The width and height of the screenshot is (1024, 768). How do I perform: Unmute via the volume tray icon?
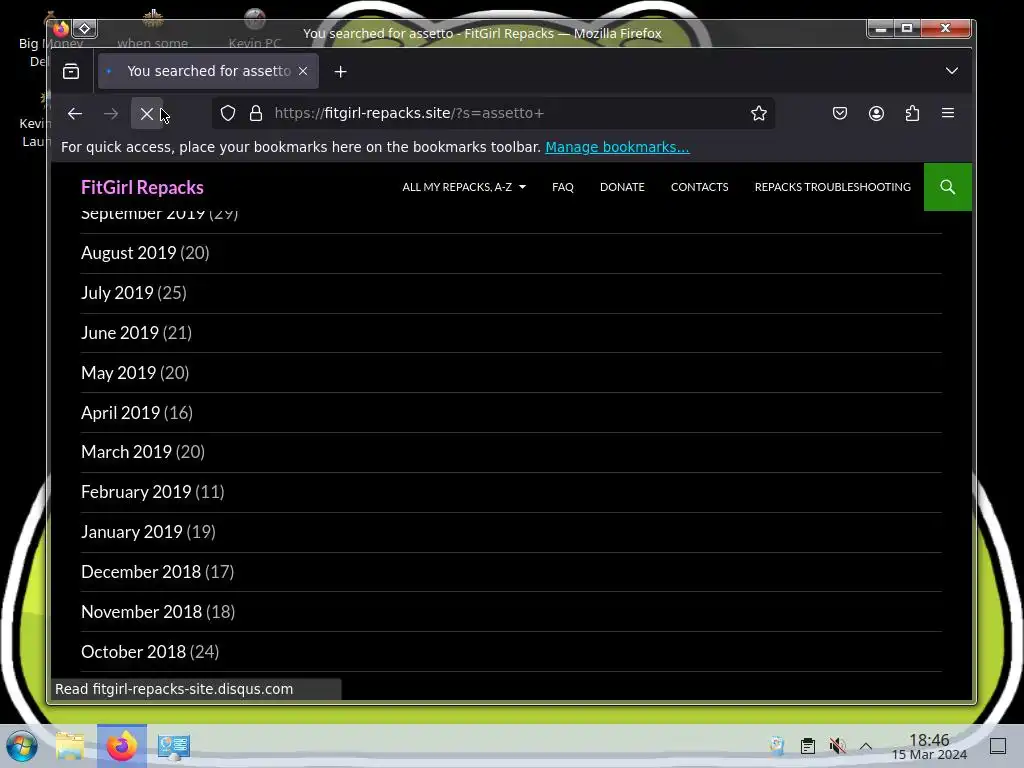tap(837, 746)
